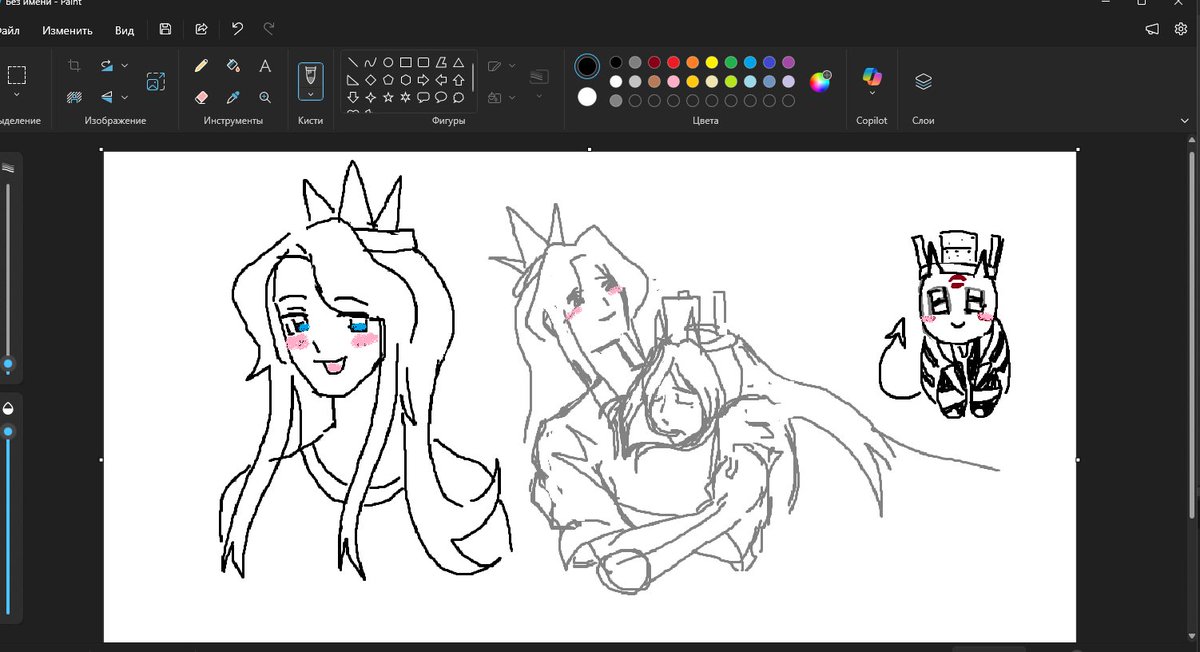Image resolution: width=1200 pixels, height=652 pixels.
Task: Open the Edit colors rainbow wheel
Action: coord(820,82)
